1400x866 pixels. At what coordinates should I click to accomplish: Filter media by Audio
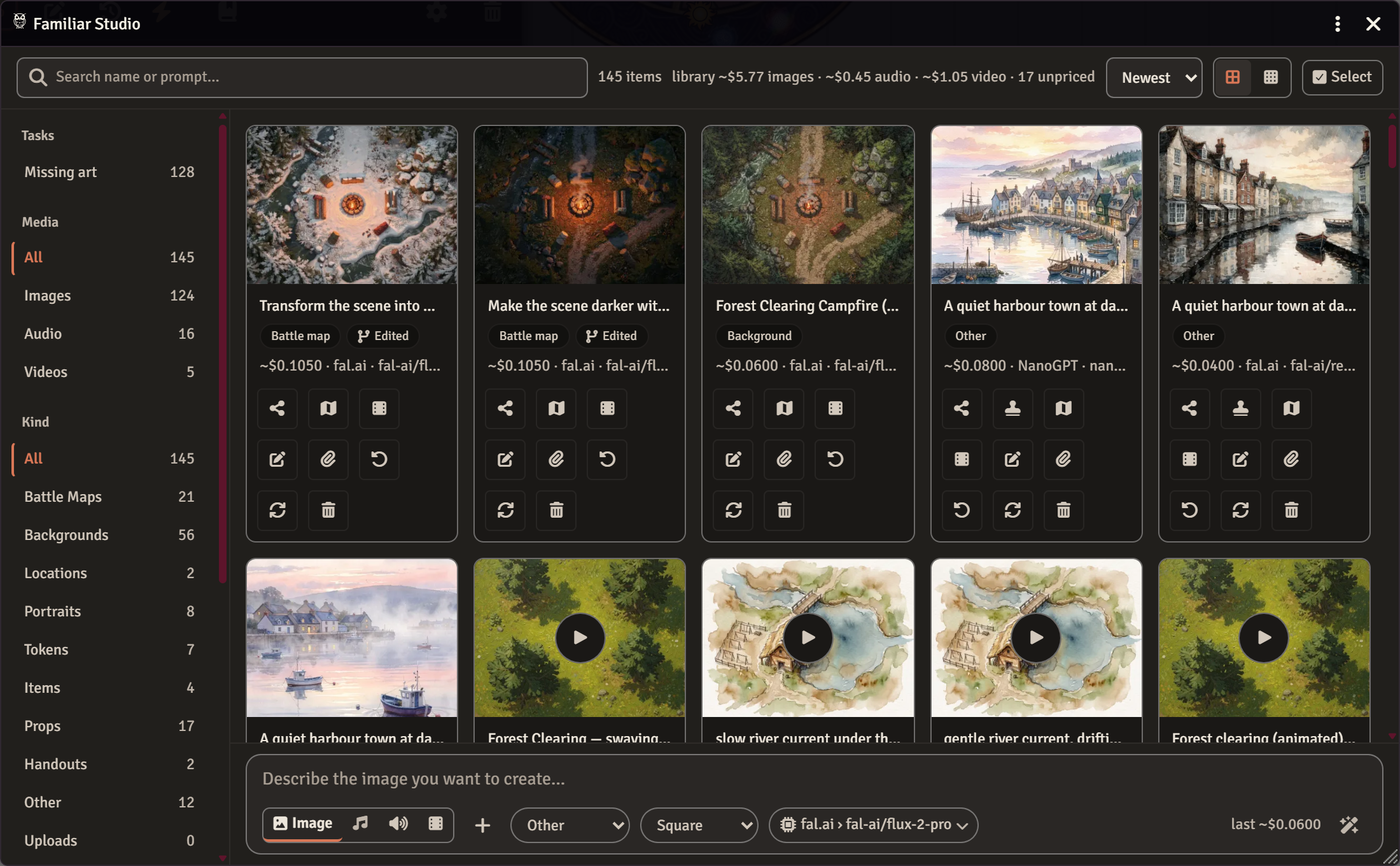click(x=109, y=333)
